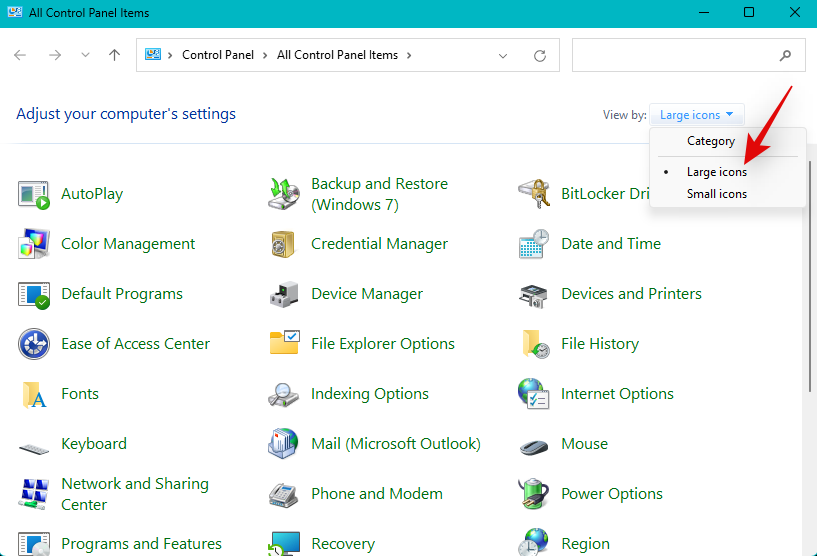Click the Control Panel breadcrumb
This screenshot has height=556, width=817.
click(217, 56)
